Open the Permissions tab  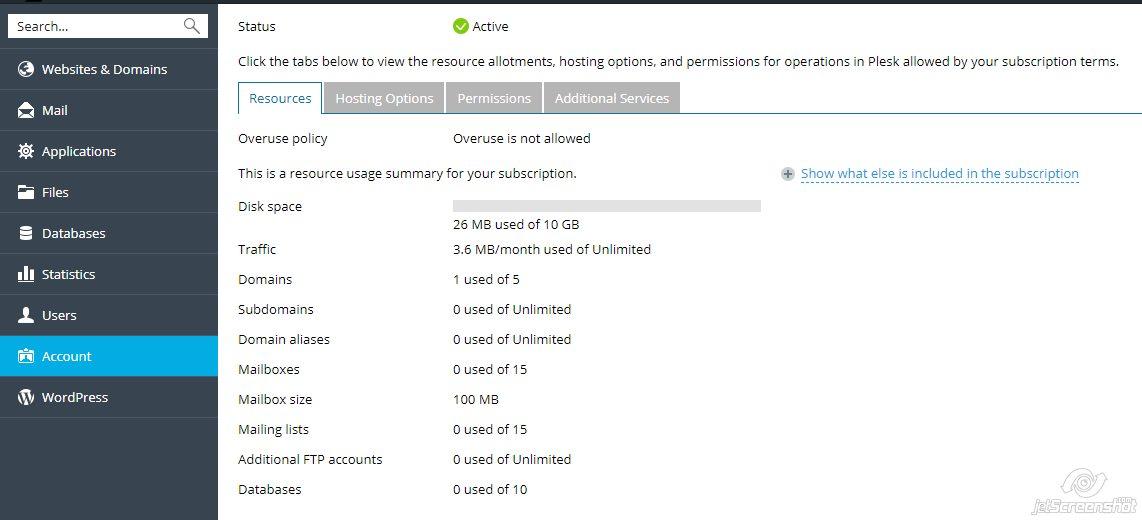(x=494, y=98)
